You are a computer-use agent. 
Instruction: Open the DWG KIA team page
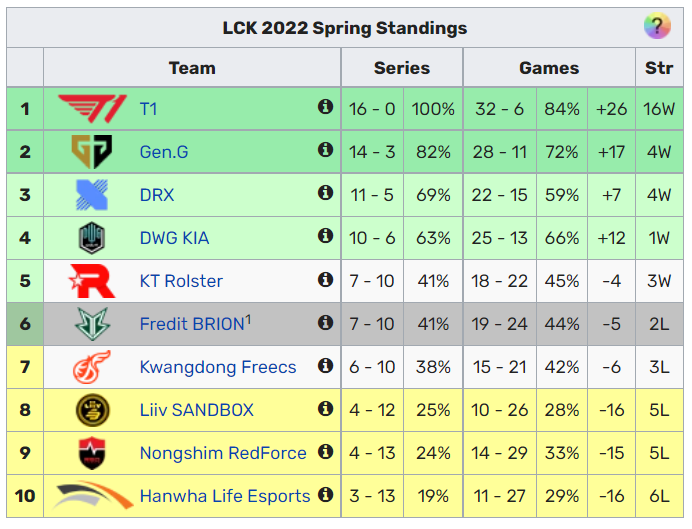coord(174,238)
